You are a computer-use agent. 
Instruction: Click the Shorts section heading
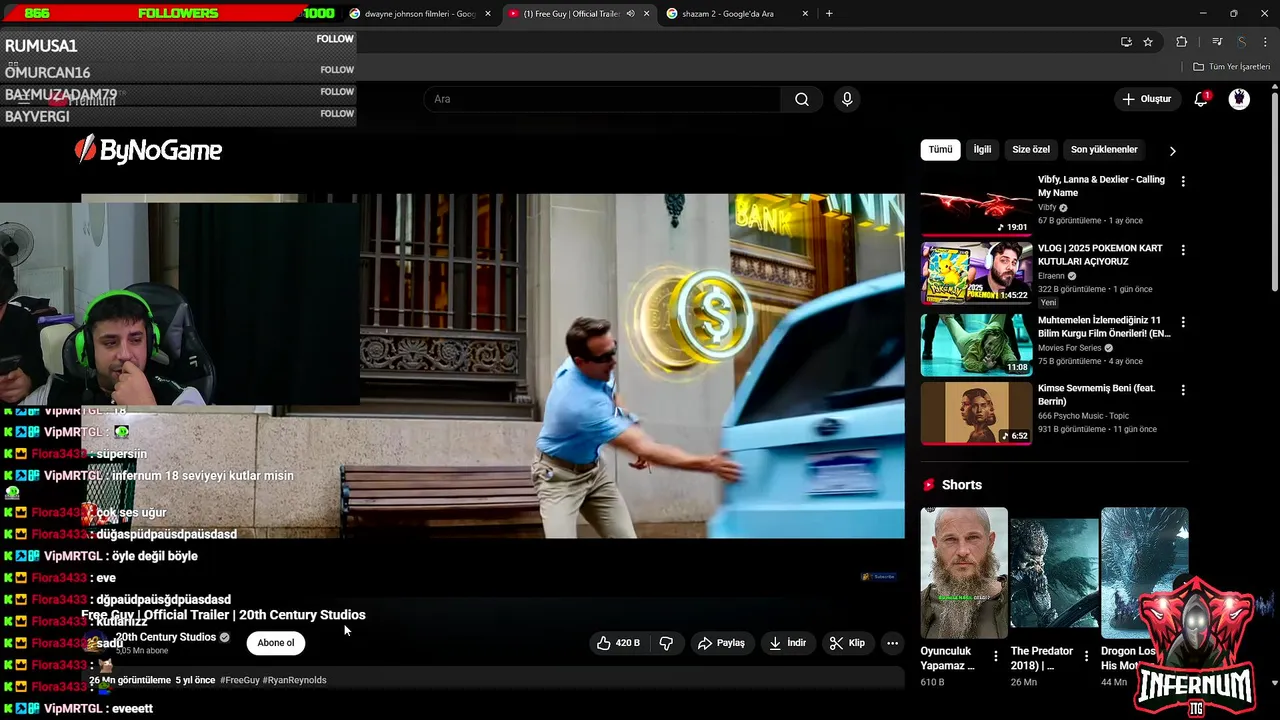coord(962,485)
